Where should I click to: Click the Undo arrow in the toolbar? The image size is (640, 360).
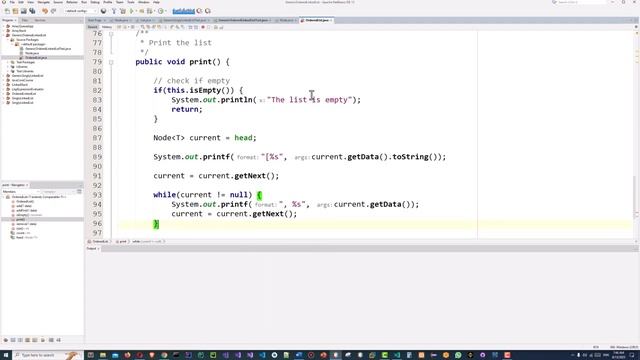[x=45, y=11]
